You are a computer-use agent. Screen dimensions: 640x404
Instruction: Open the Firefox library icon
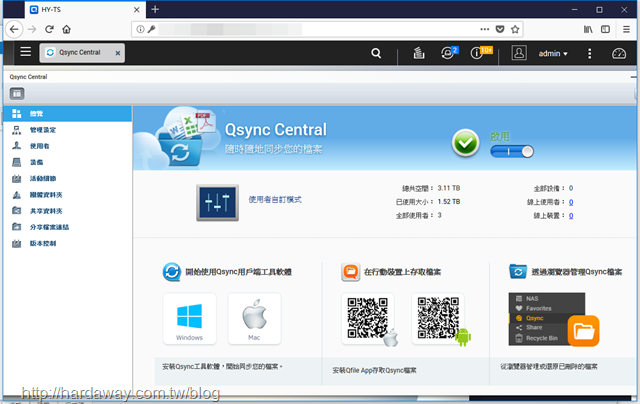click(x=588, y=29)
